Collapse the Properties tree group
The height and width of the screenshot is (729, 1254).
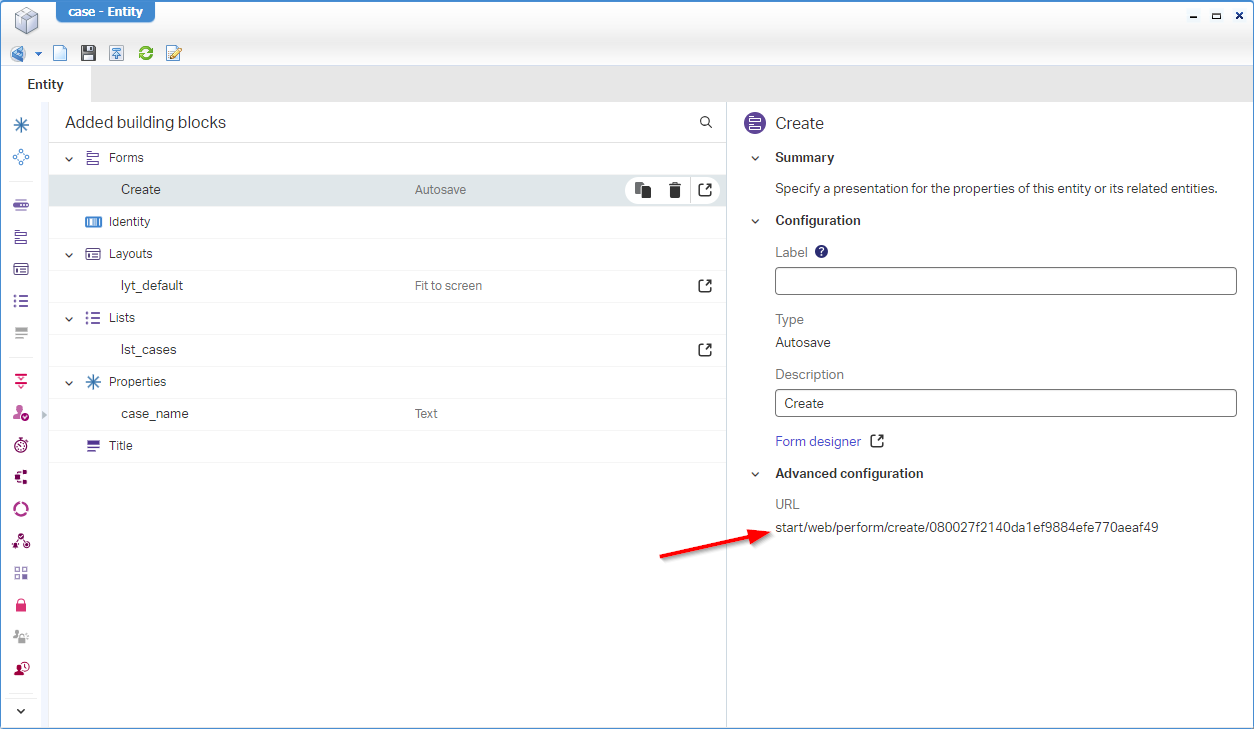[69, 382]
